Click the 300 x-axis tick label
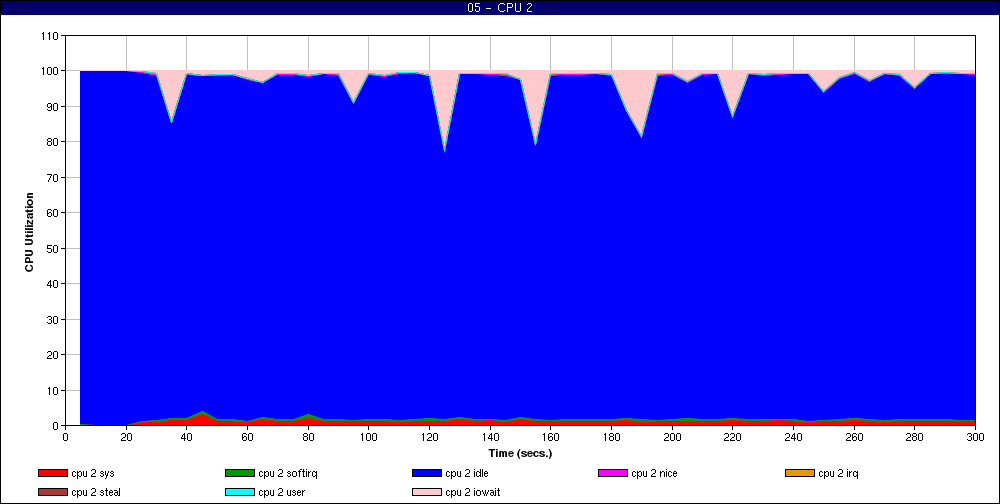The image size is (1000, 504). pyautogui.click(x=975, y=437)
